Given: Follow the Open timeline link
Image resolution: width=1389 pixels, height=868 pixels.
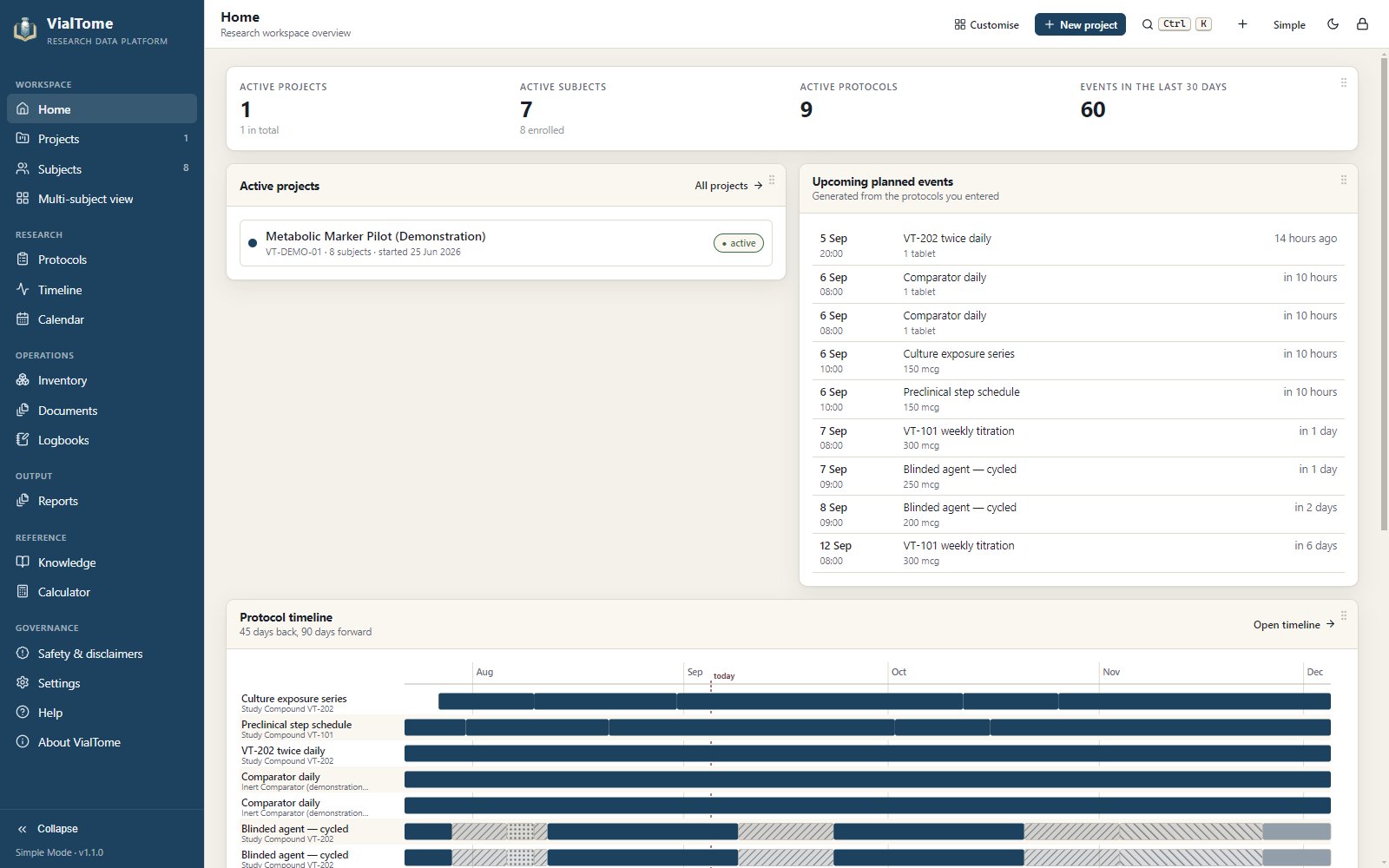Looking at the screenshot, I should 1294,624.
